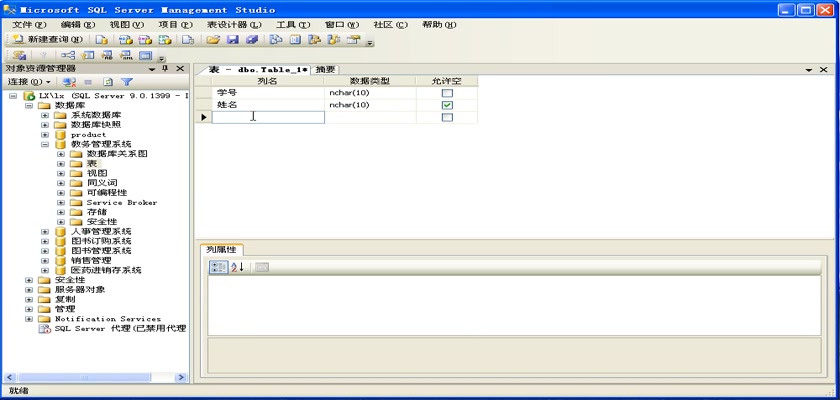Open the Template Explorer toolbar icon

(x=334, y=40)
